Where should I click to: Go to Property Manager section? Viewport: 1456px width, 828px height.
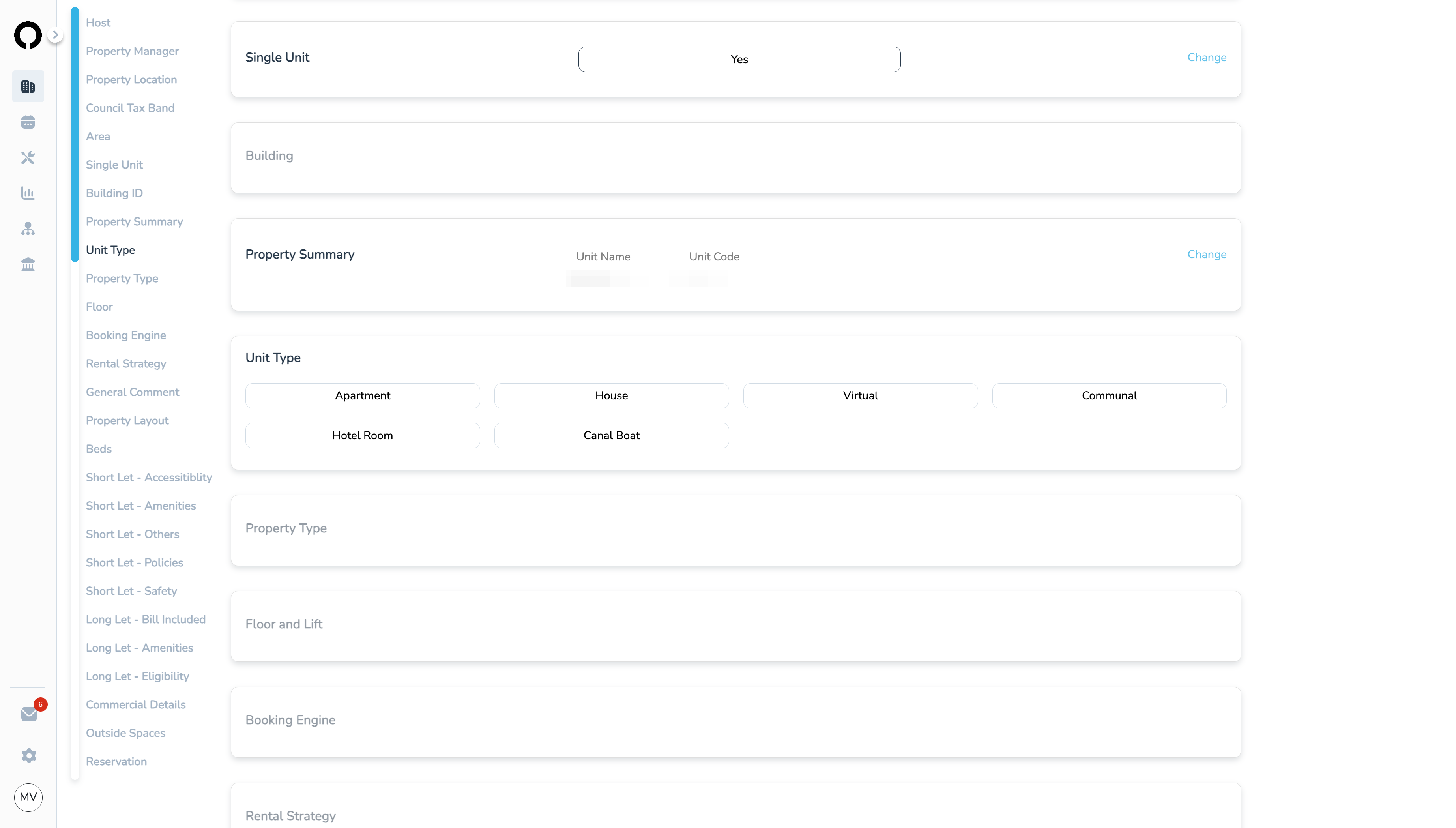click(x=133, y=51)
